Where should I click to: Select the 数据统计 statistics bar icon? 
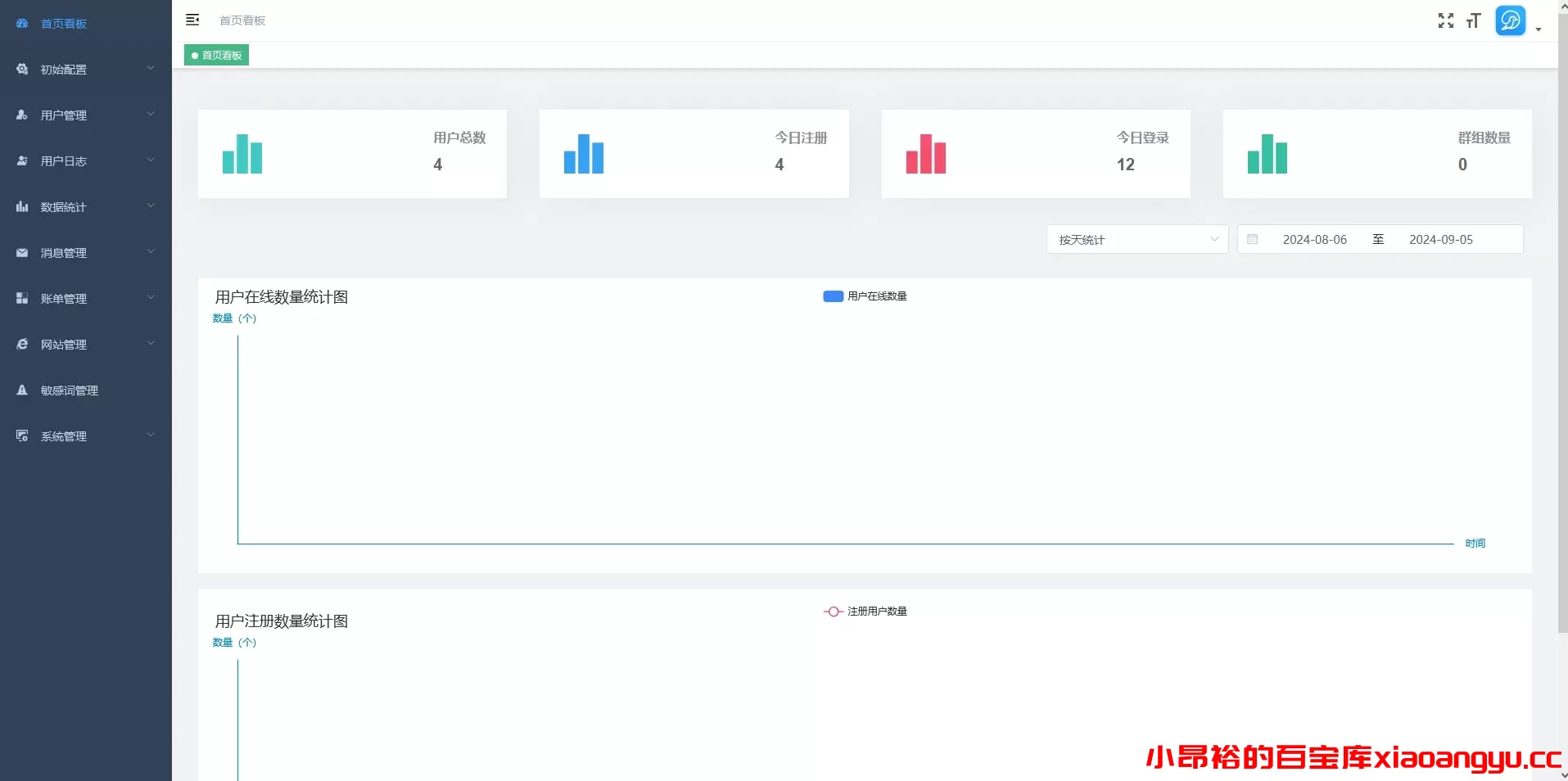click(x=21, y=206)
